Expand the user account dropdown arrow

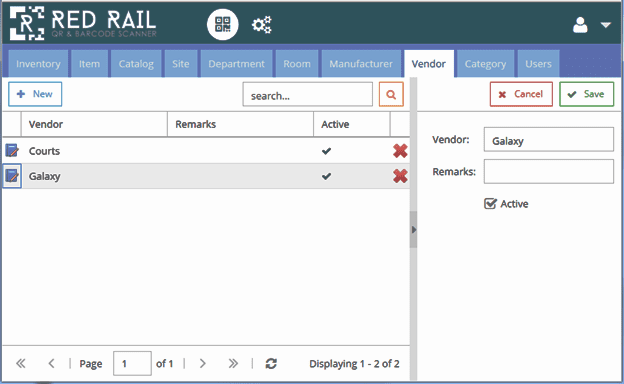(x=606, y=25)
